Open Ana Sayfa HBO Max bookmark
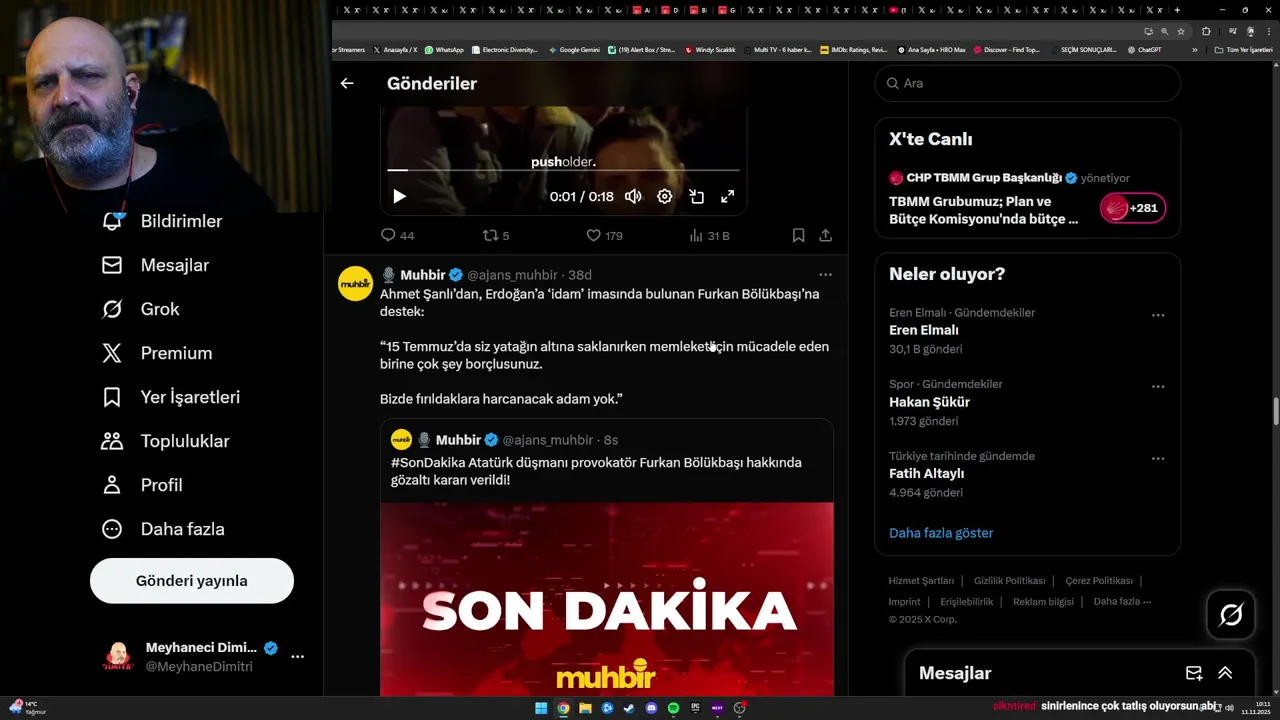1280x720 pixels. tap(931, 49)
